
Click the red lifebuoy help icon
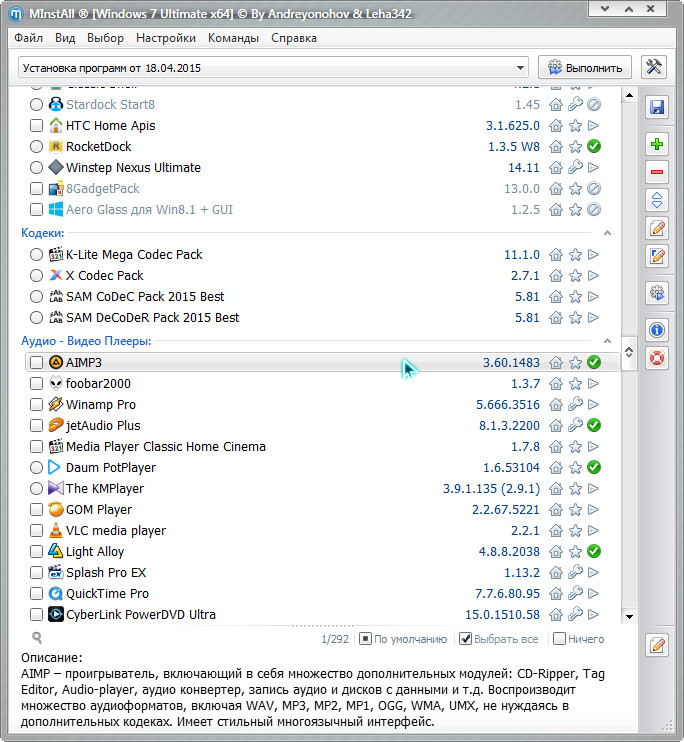point(657,358)
